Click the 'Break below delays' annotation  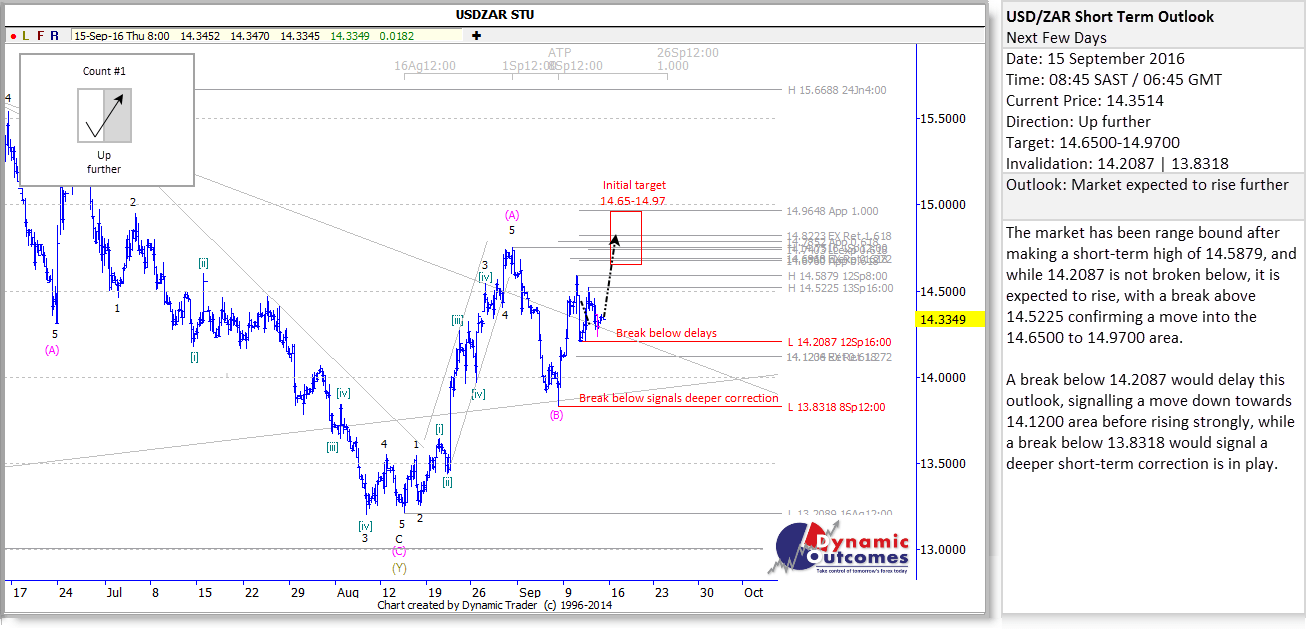click(666, 333)
